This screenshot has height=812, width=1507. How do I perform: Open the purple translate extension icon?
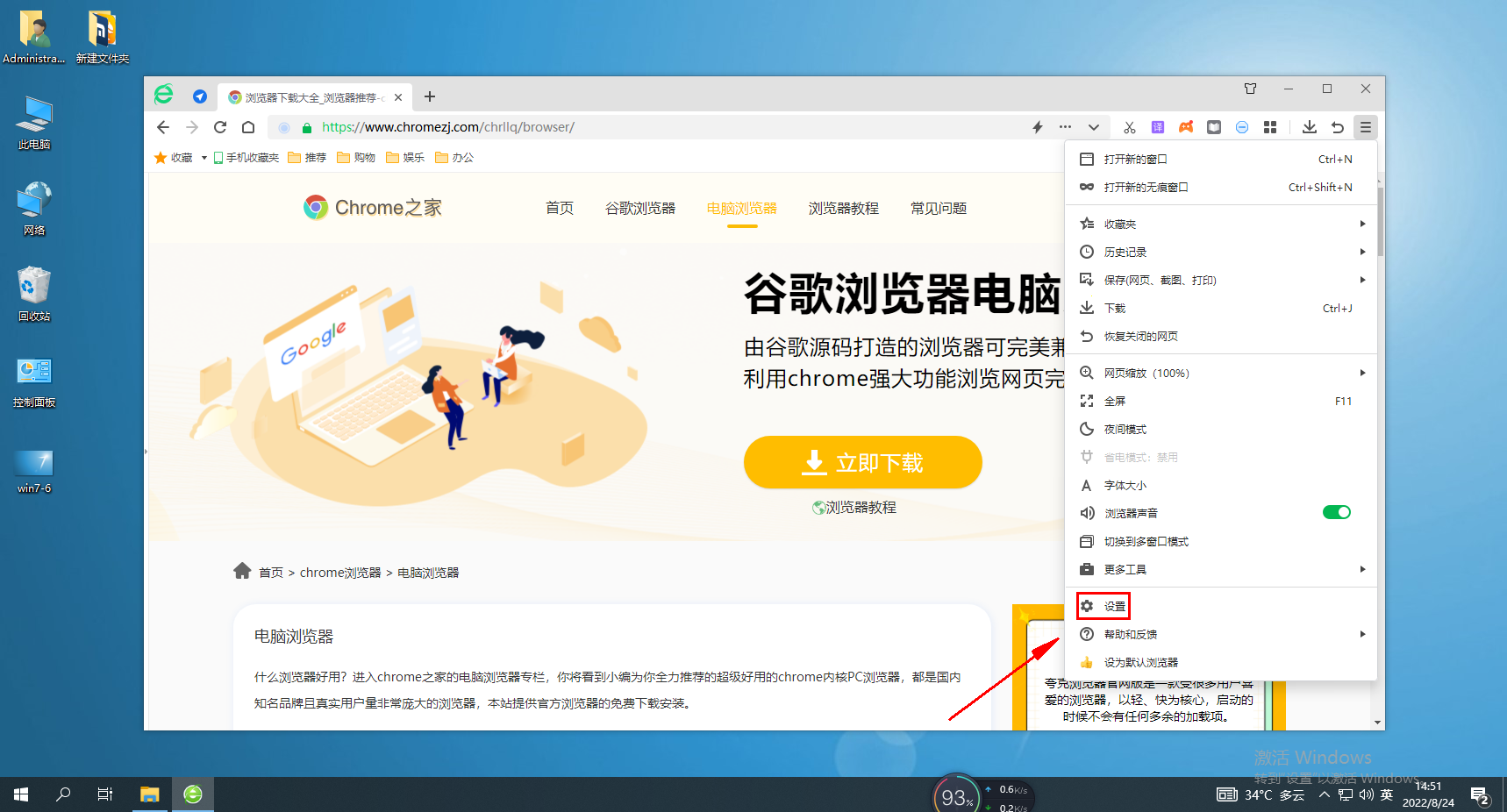(1158, 127)
